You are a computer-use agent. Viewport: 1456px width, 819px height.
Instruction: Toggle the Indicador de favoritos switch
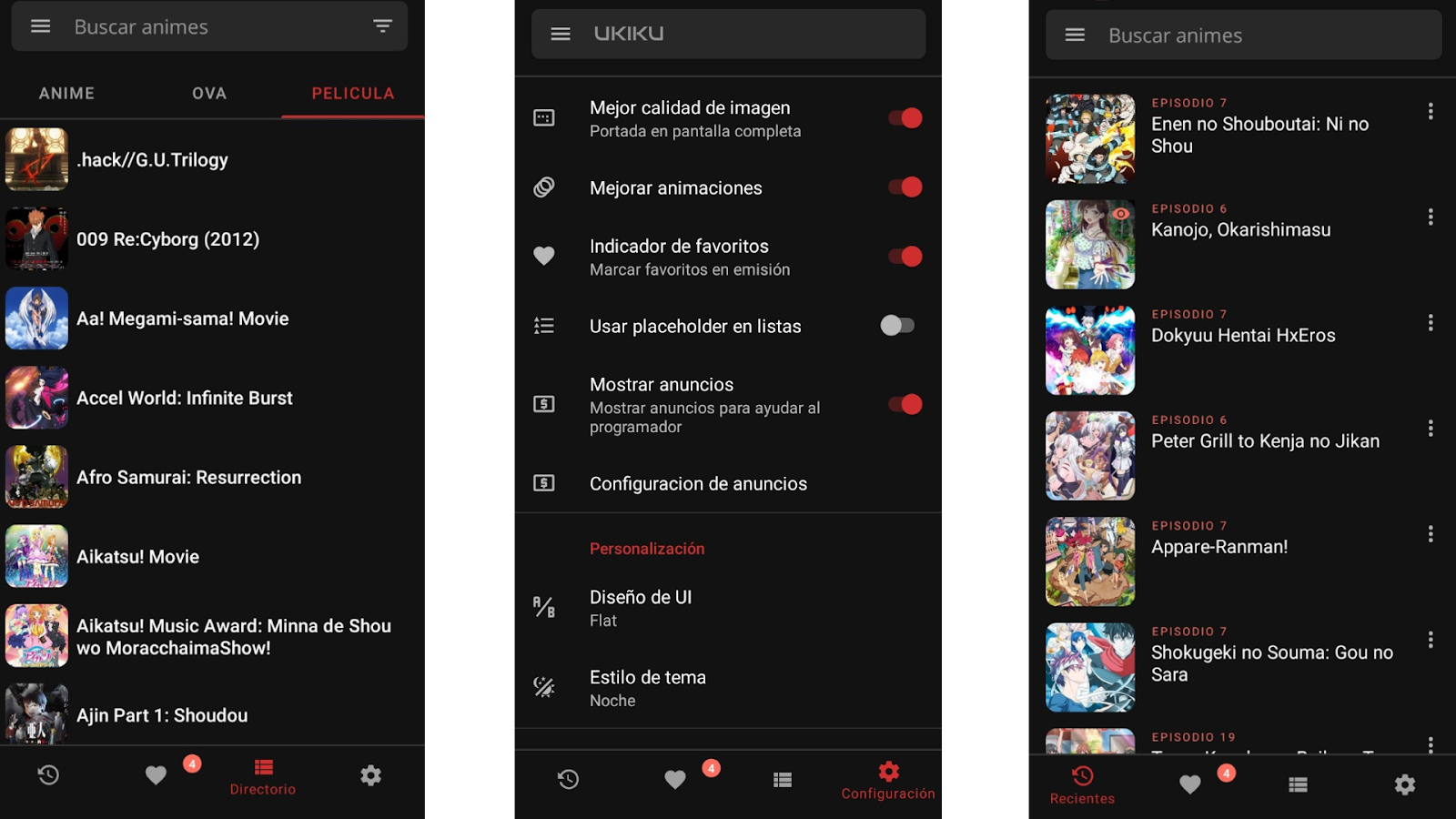[x=904, y=256]
